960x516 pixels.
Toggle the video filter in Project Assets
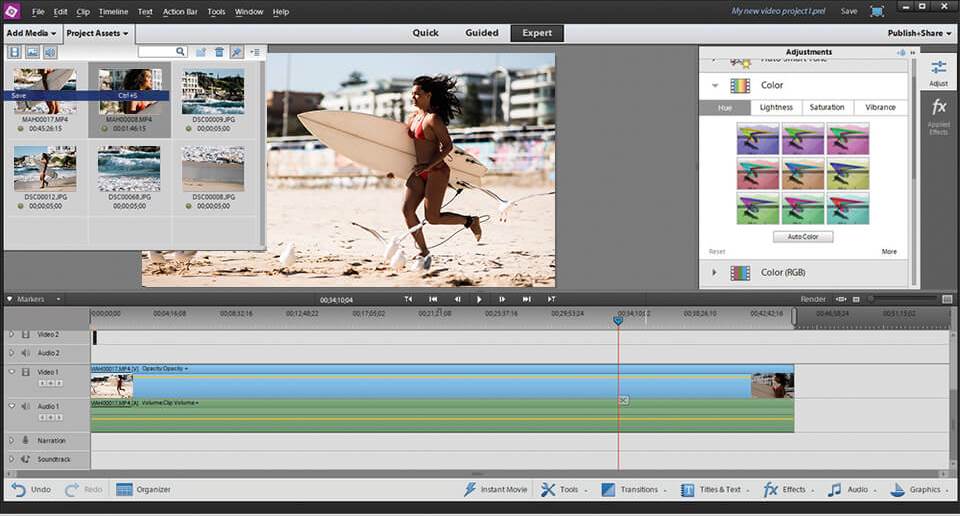point(15,52)
